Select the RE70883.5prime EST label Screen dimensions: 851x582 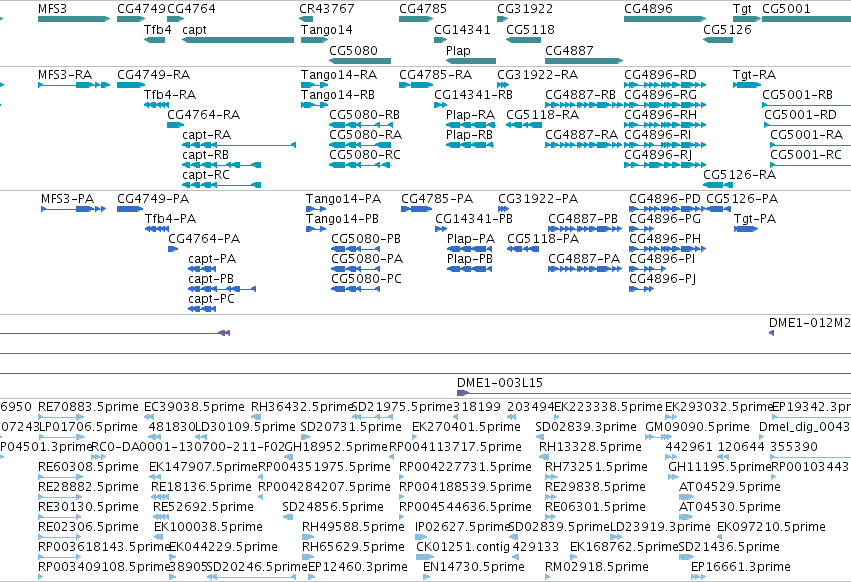click(x=88, y=407)
